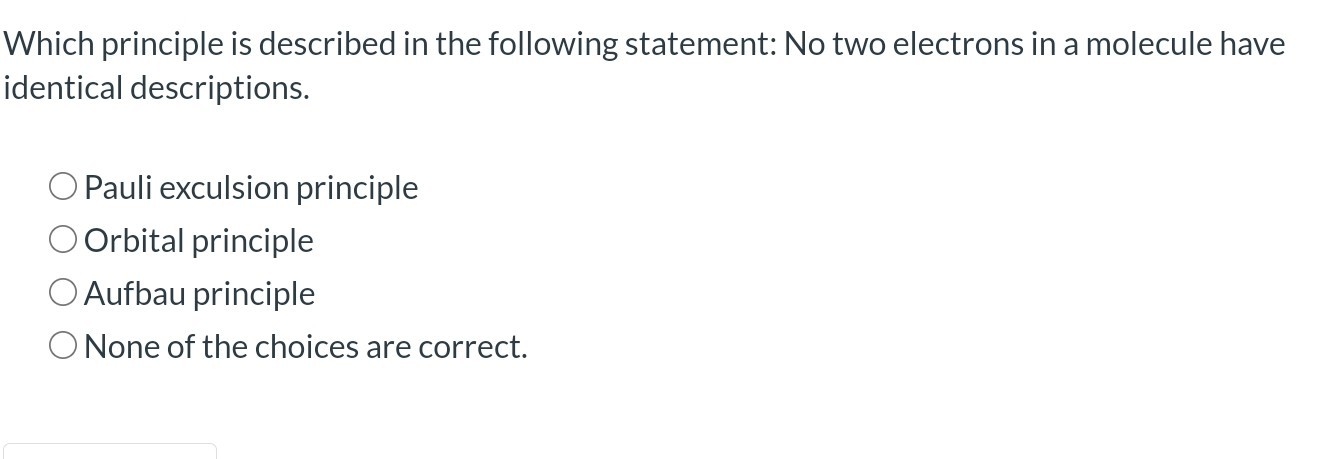
Task: Click the 'Pauli exculsion principle' answer label
Action: (251, 188)
